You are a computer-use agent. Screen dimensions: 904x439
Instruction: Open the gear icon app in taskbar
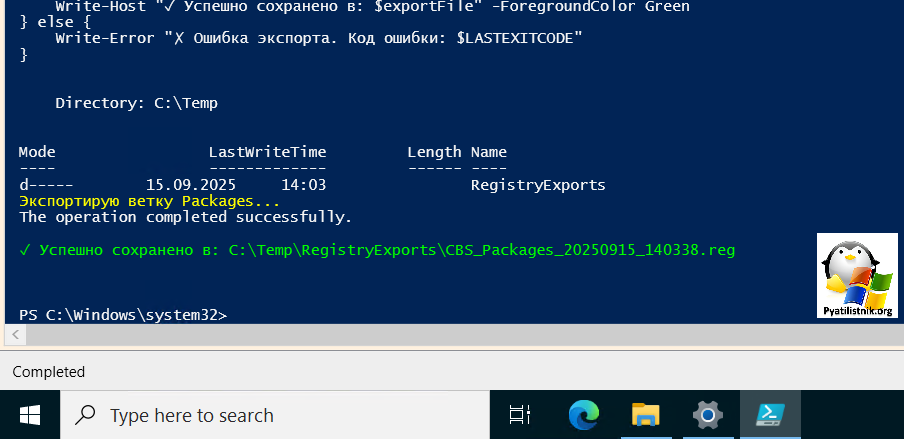[708, 414]
